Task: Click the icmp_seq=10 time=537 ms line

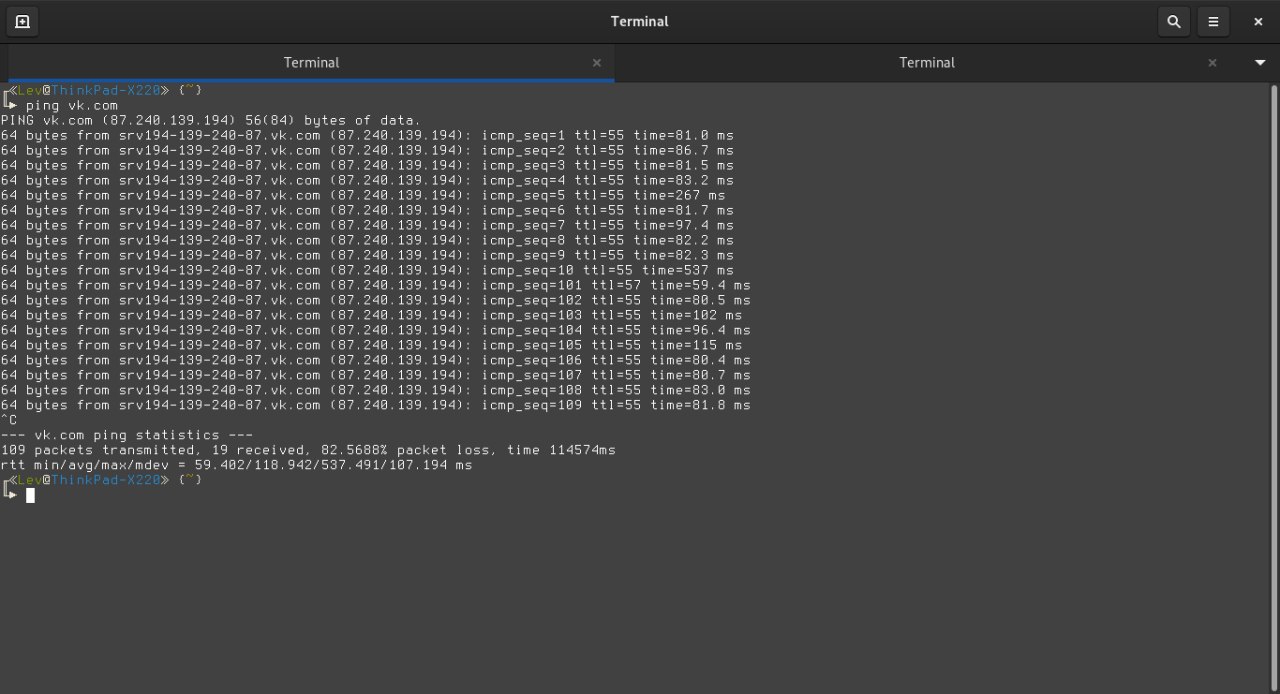Action: pyautogui.click(x=367, y=270)
